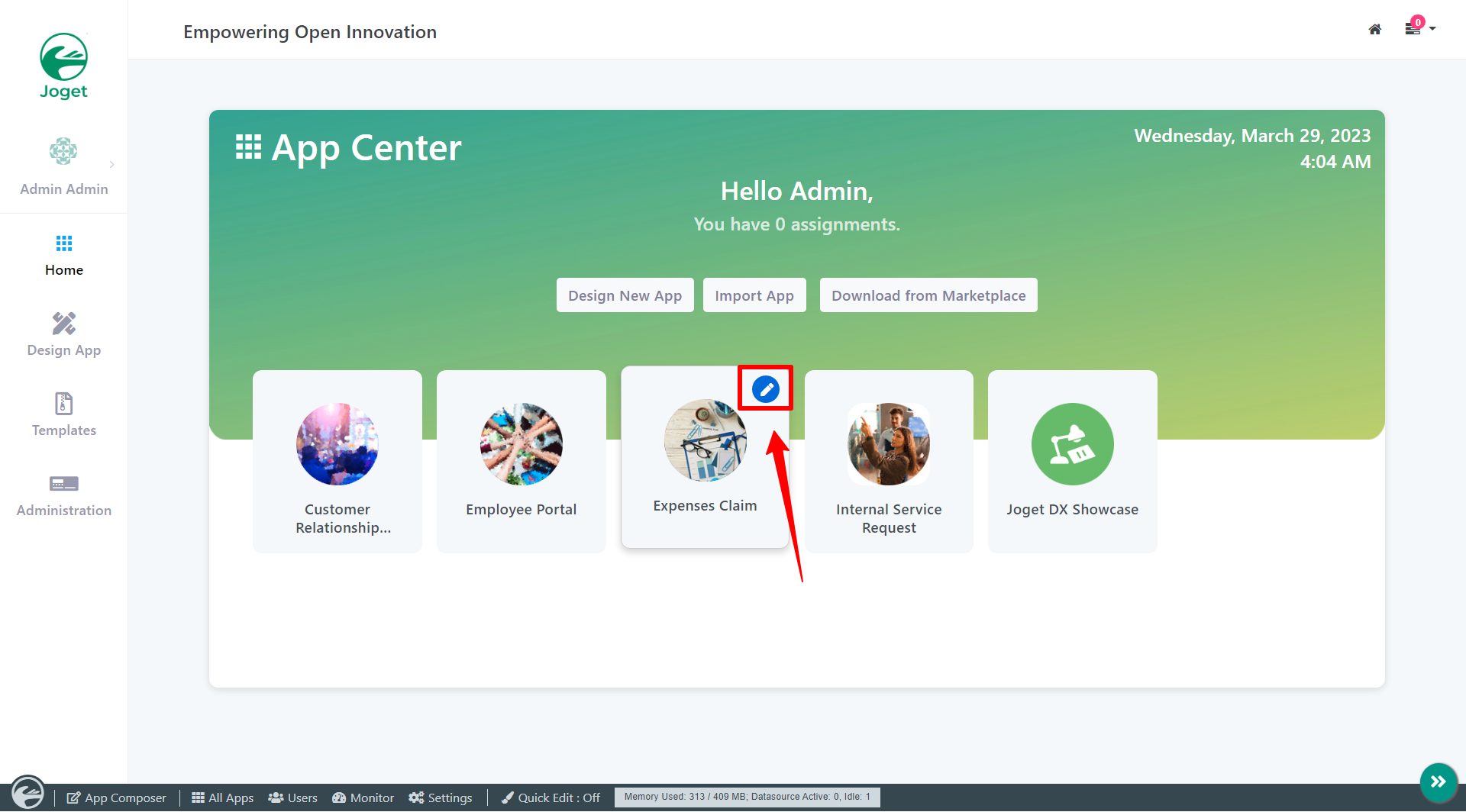This screenshot has height=812, width=1466.
Task: Open the Employee Portal app thumbnail
Action: point(521,444)
